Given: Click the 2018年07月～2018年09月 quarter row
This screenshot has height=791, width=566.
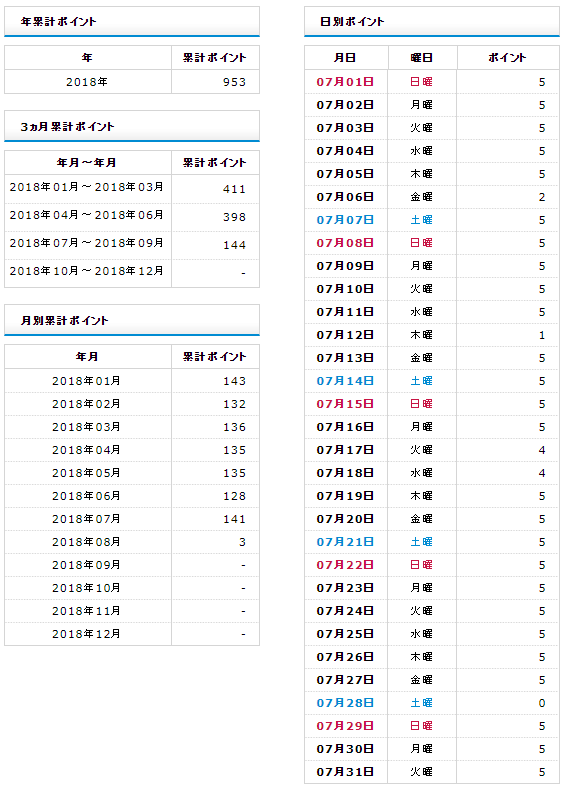Looking at the screenshot, I should pyautogui.click(x=132, y=245).
